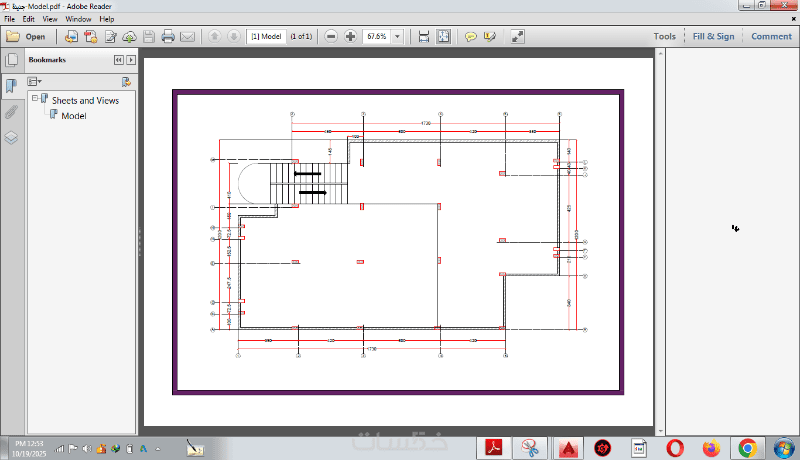Click the envelope email icon
Screen dimensions: 800x460
(x=187, y=37)
